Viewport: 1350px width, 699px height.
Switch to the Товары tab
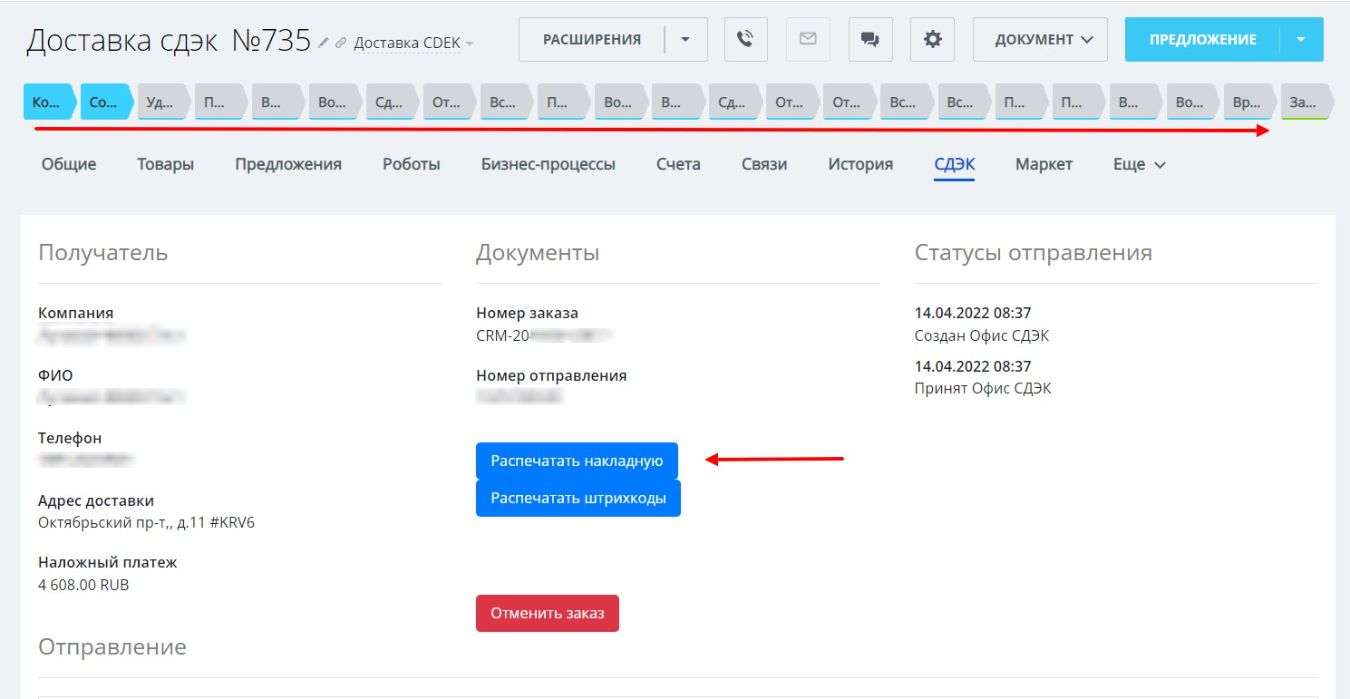(165, 164)
